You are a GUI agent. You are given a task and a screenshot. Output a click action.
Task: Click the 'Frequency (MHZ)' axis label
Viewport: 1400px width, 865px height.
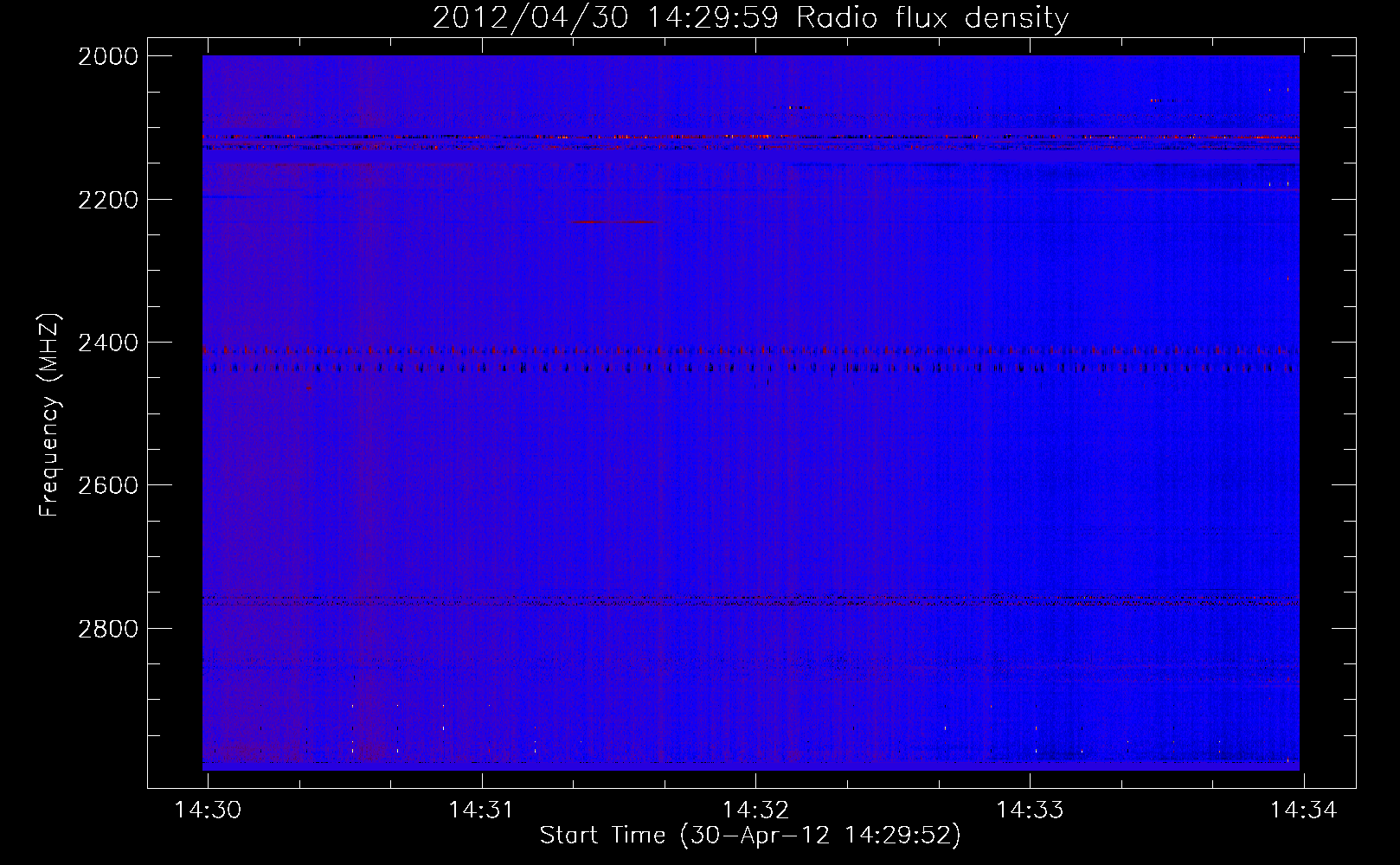pos(50,415)
